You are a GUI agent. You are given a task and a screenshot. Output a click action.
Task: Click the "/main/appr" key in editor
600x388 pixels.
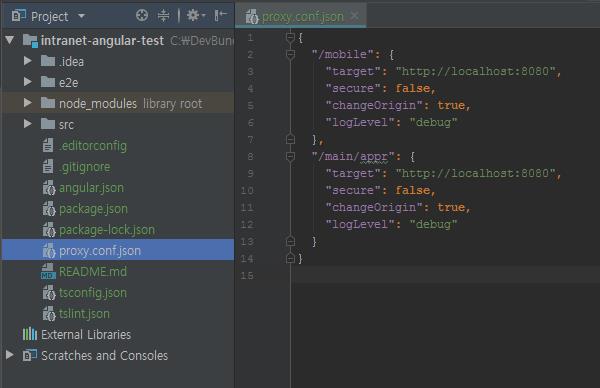tap(353, 157)
